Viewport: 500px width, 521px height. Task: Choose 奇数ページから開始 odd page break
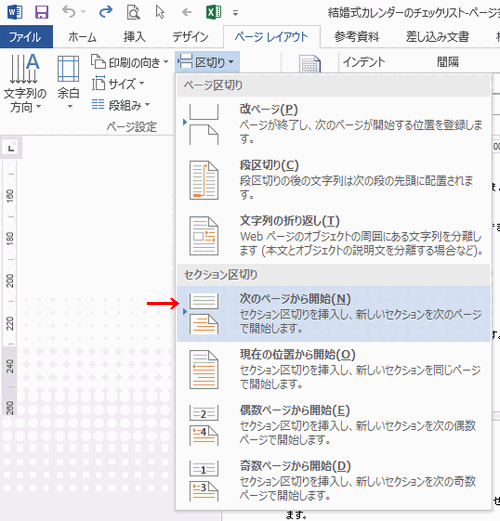(334, 481)
